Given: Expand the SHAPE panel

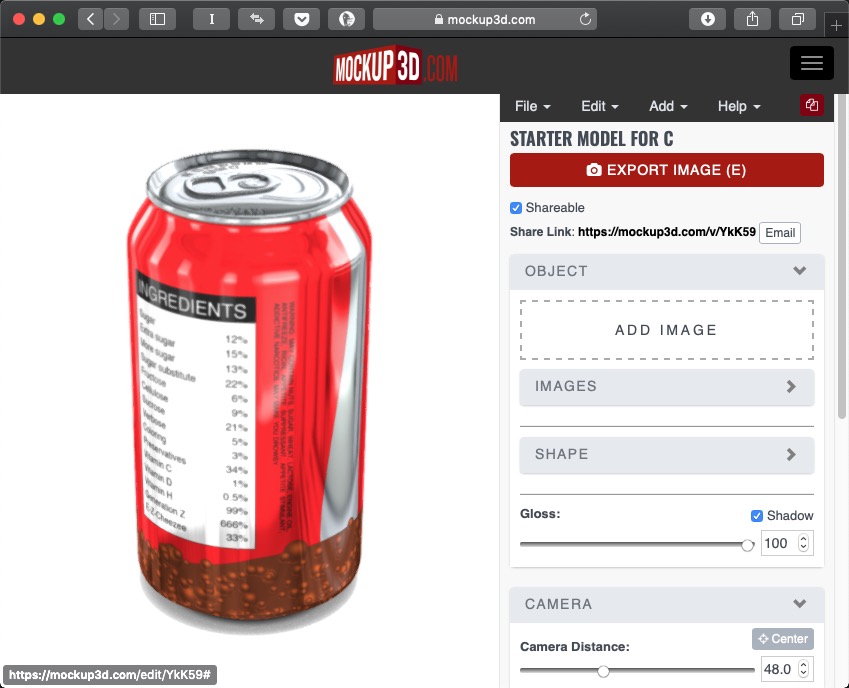Looking at the screenshot, I should tap(667, 455).
